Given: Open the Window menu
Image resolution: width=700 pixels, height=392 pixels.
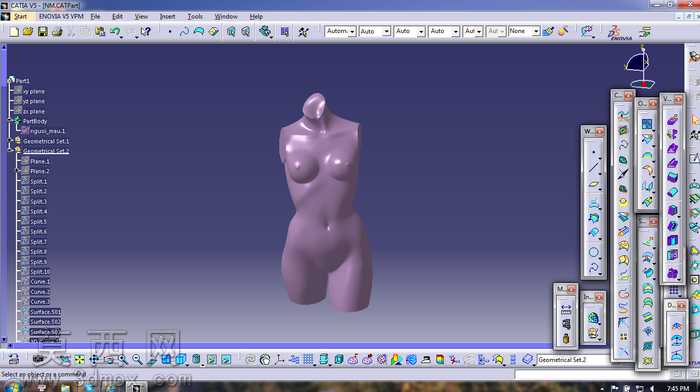Looking at the screenshot, I should pyautogui.click(x=226, y=17).
